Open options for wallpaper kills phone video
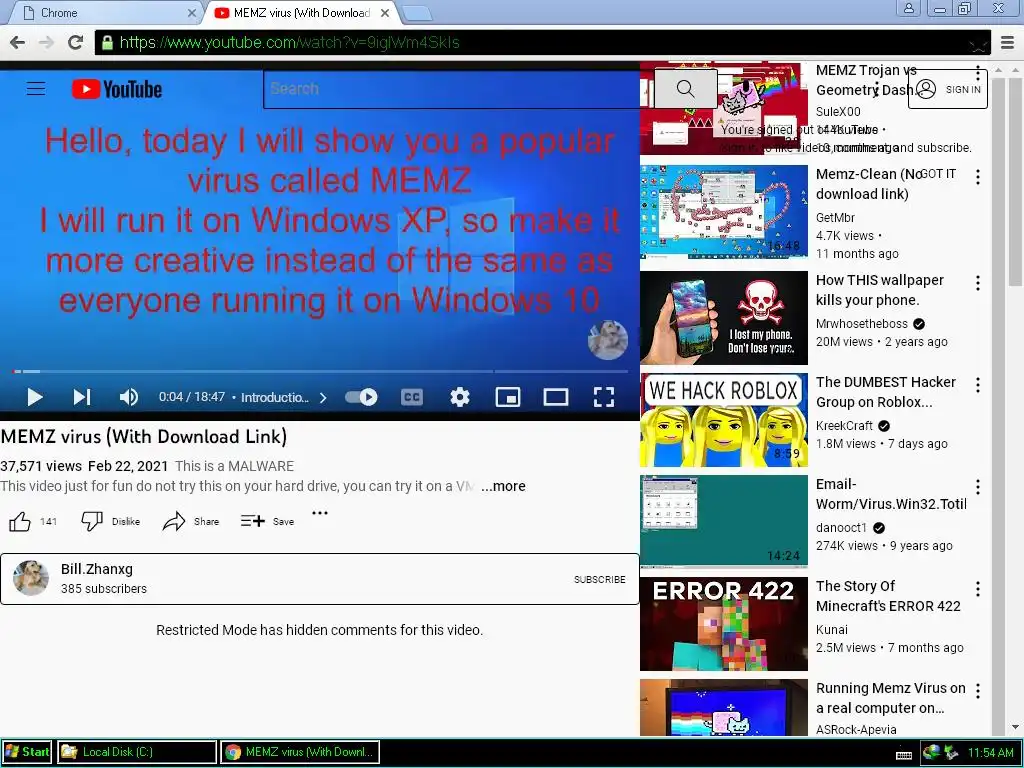 [x=978, y=283]
